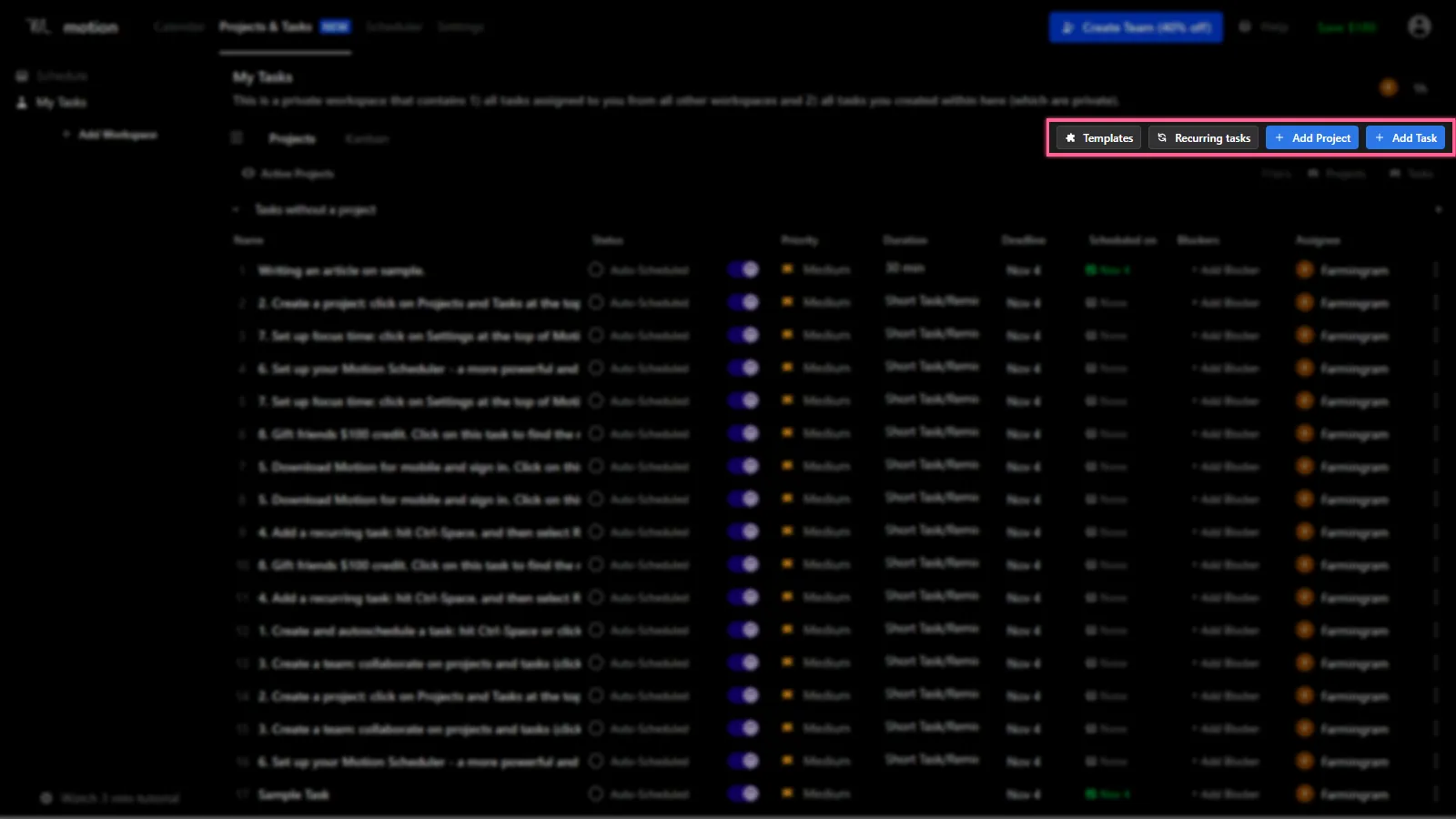Click the Schedule calendar icon in sidebar
Image resolution: width=1456 pixels, height=819 pixels.
tap(23, 76)
